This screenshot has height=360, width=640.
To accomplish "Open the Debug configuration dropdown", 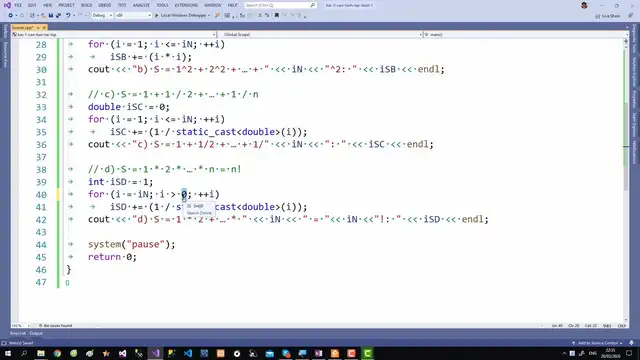I will pyautogui.click(x=102, y=16).
